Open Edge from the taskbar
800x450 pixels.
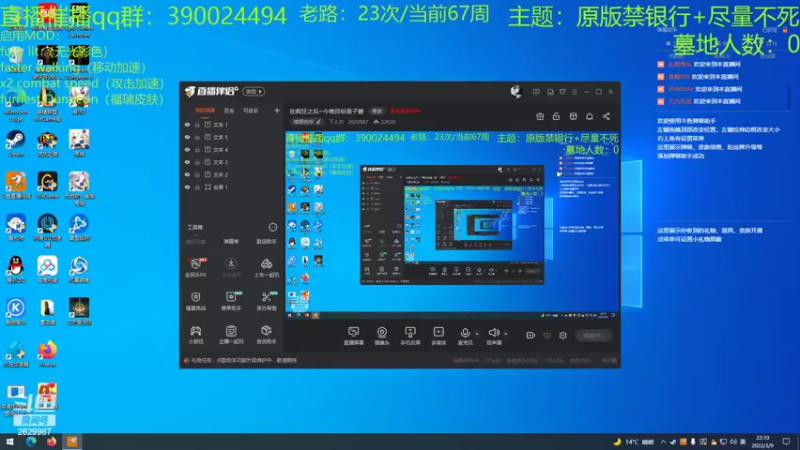coord(31,441)
